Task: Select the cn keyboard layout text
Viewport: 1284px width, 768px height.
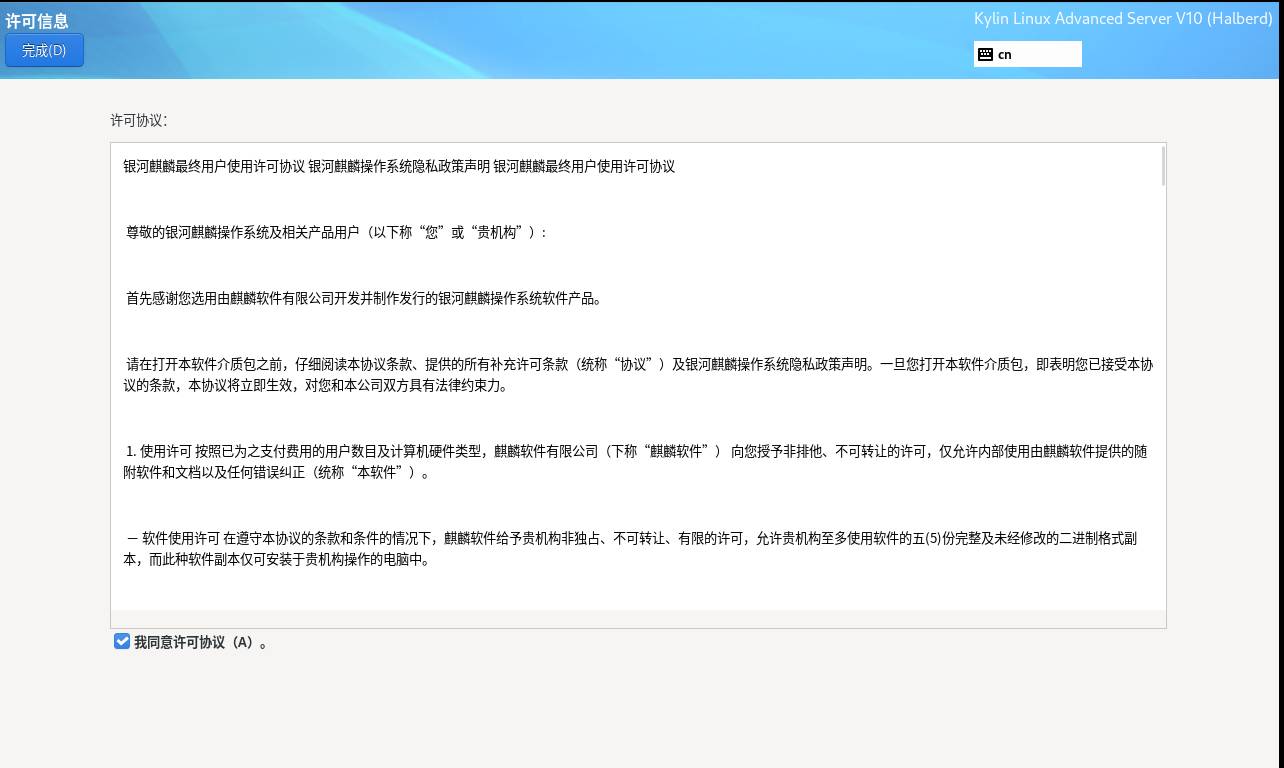Action: click(1005, 54)
